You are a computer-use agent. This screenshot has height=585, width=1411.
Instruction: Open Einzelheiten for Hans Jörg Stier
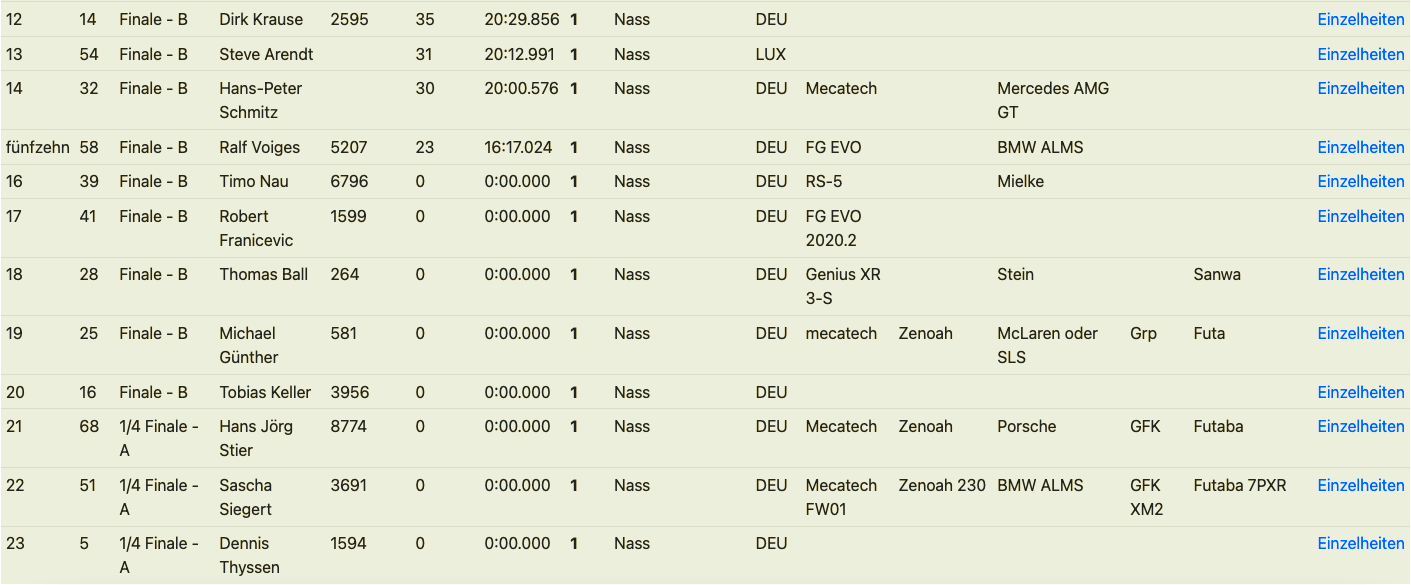pyautogui.click(x=1360, y=426)
